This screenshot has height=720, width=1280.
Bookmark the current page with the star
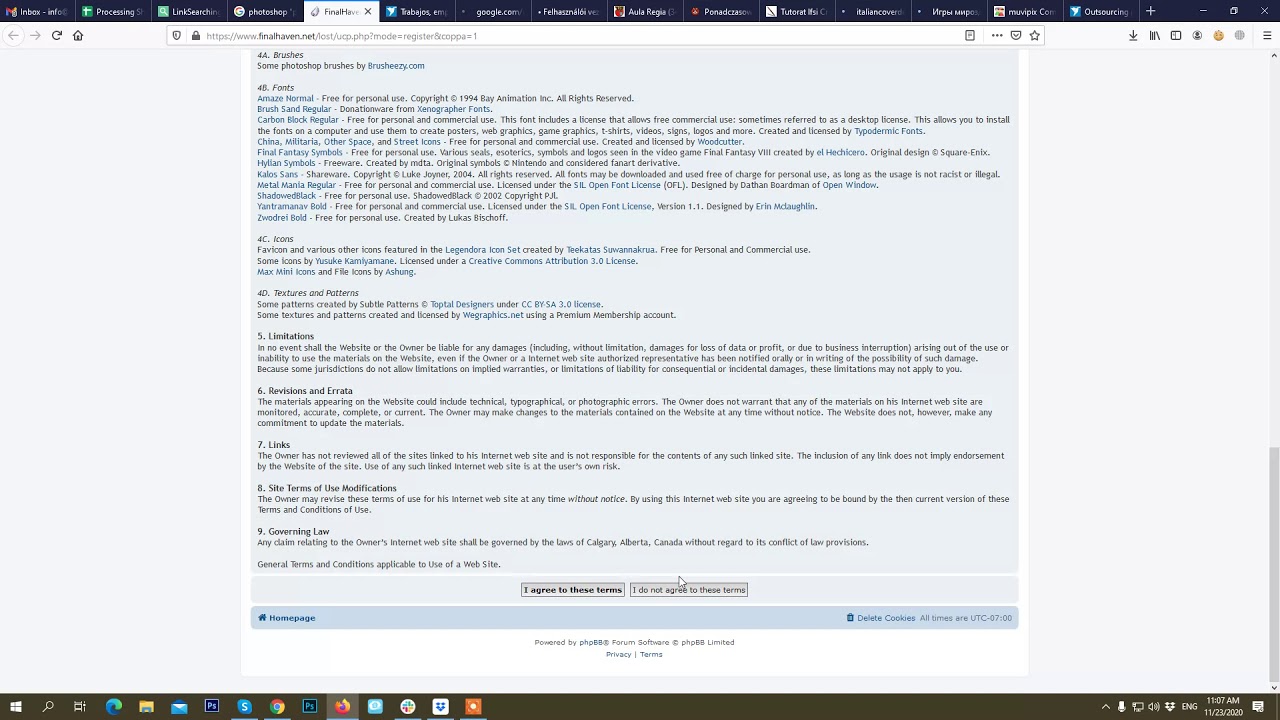1034,35
